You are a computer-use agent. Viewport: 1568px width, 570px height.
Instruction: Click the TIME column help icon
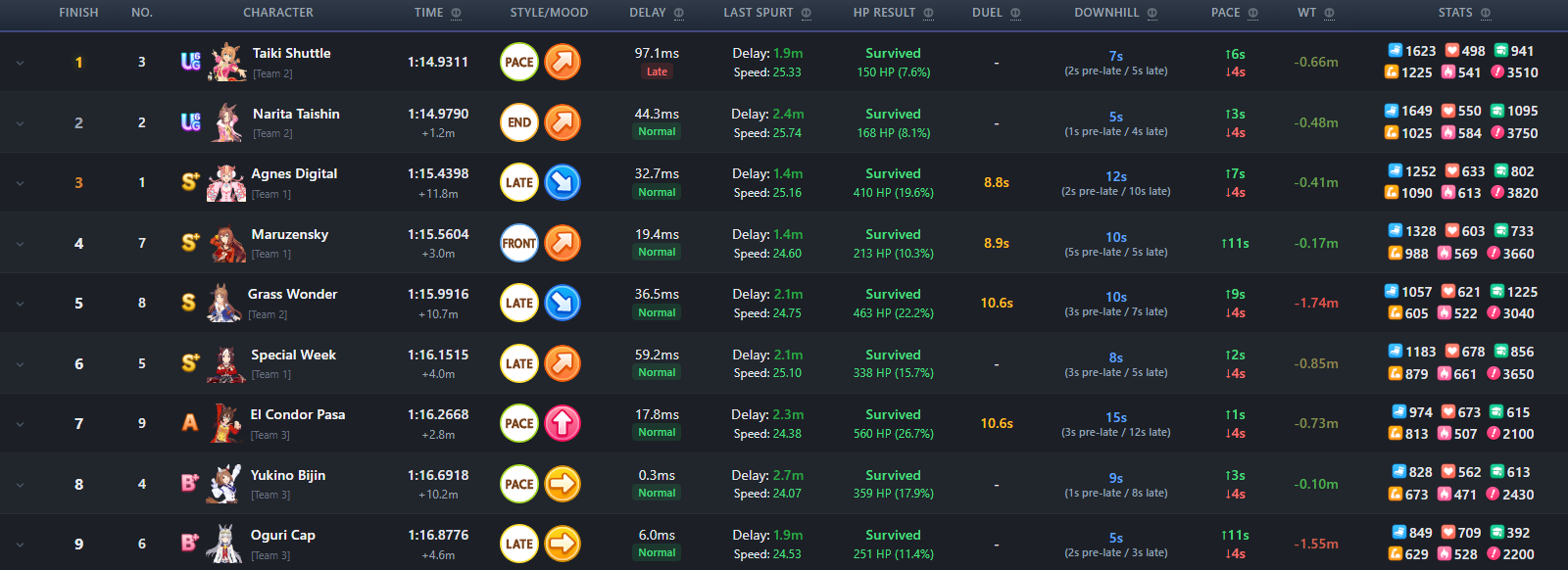[x=456, y=13]
